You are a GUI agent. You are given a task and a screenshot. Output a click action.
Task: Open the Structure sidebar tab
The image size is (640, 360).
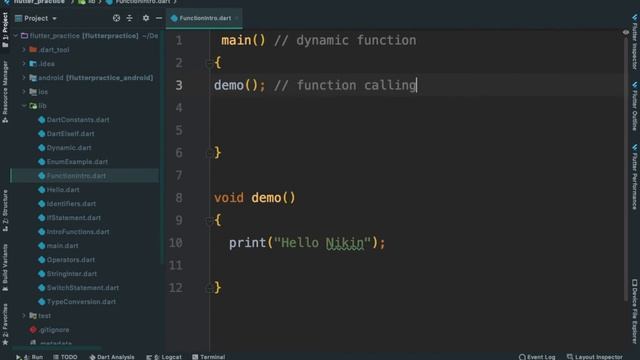(5, 211)
